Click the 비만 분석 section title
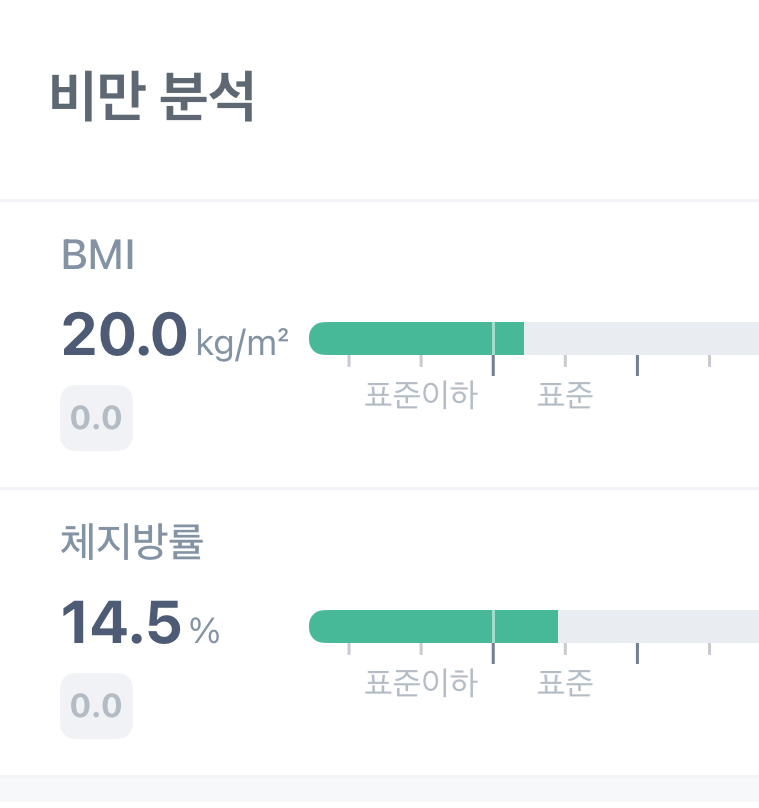 coord(152,96)
